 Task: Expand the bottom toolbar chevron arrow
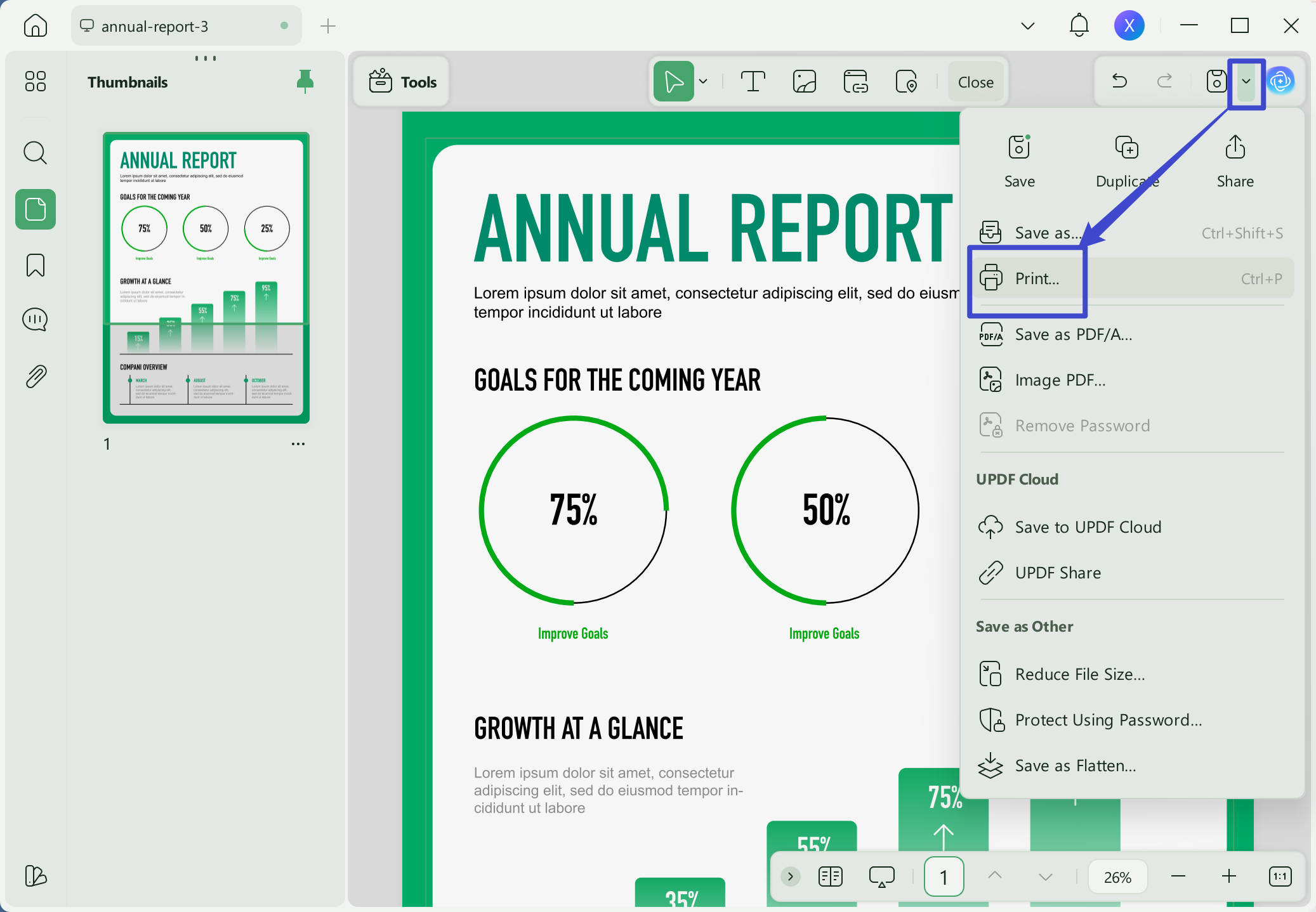coord(791,876)
